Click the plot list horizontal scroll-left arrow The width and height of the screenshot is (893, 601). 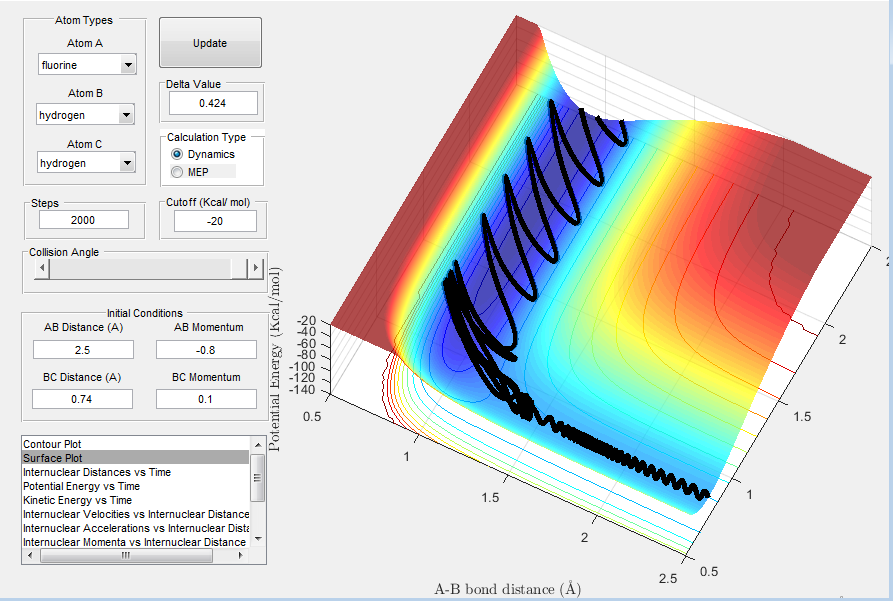click(x=30, y=555)
